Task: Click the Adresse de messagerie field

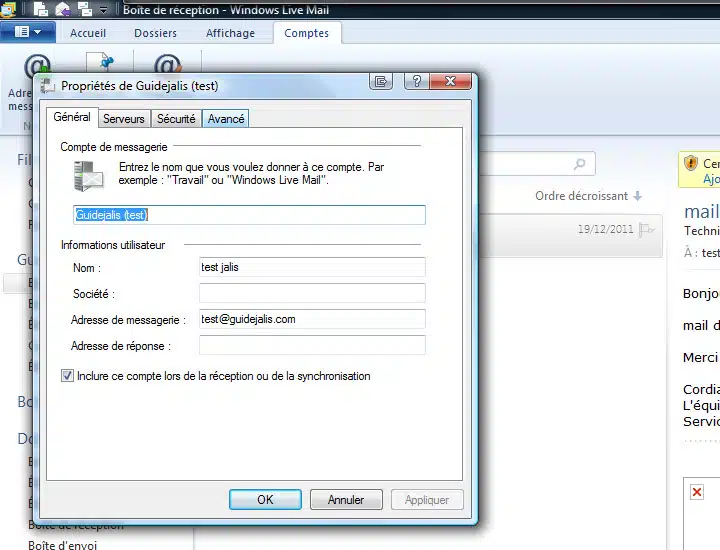Action: pos(312,319)
